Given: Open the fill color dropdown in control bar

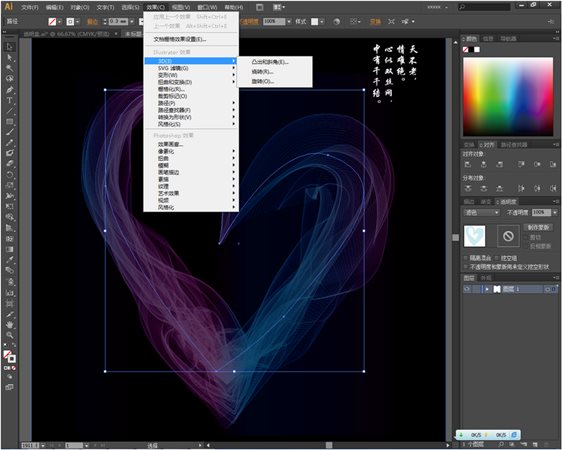Looking at the screenshot, I should pyautogui.click(x=59, y=21).
